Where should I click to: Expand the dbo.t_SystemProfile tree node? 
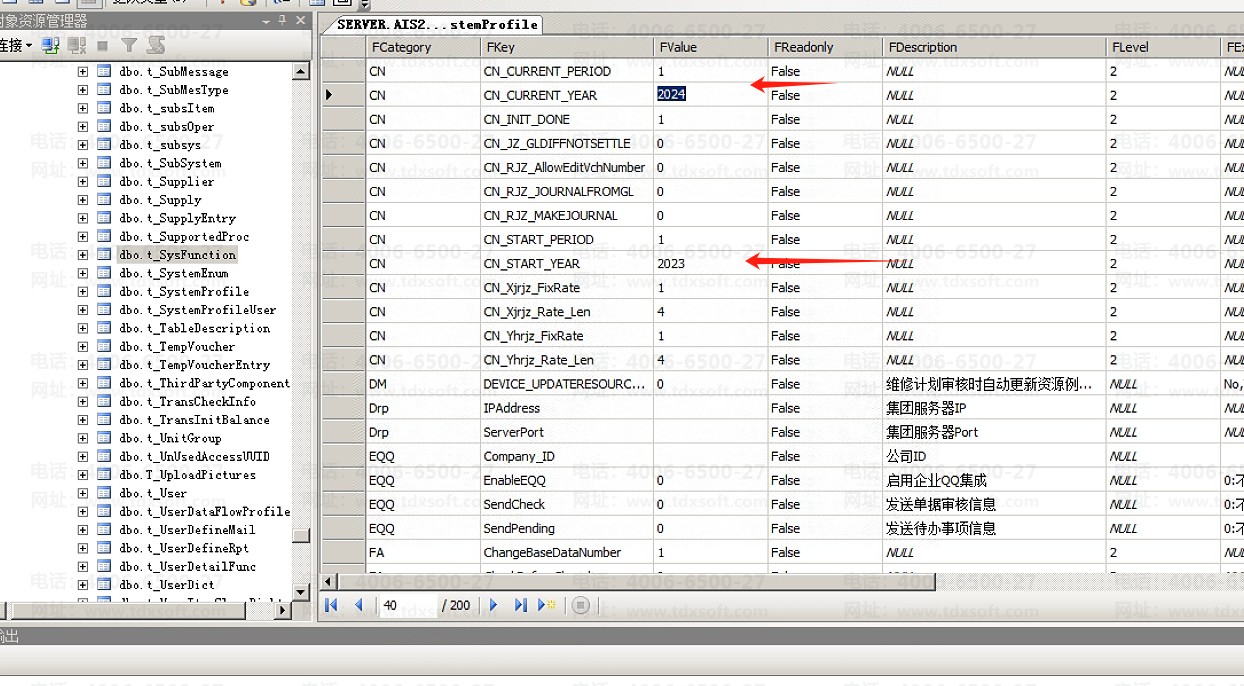[x=83, y=291]
